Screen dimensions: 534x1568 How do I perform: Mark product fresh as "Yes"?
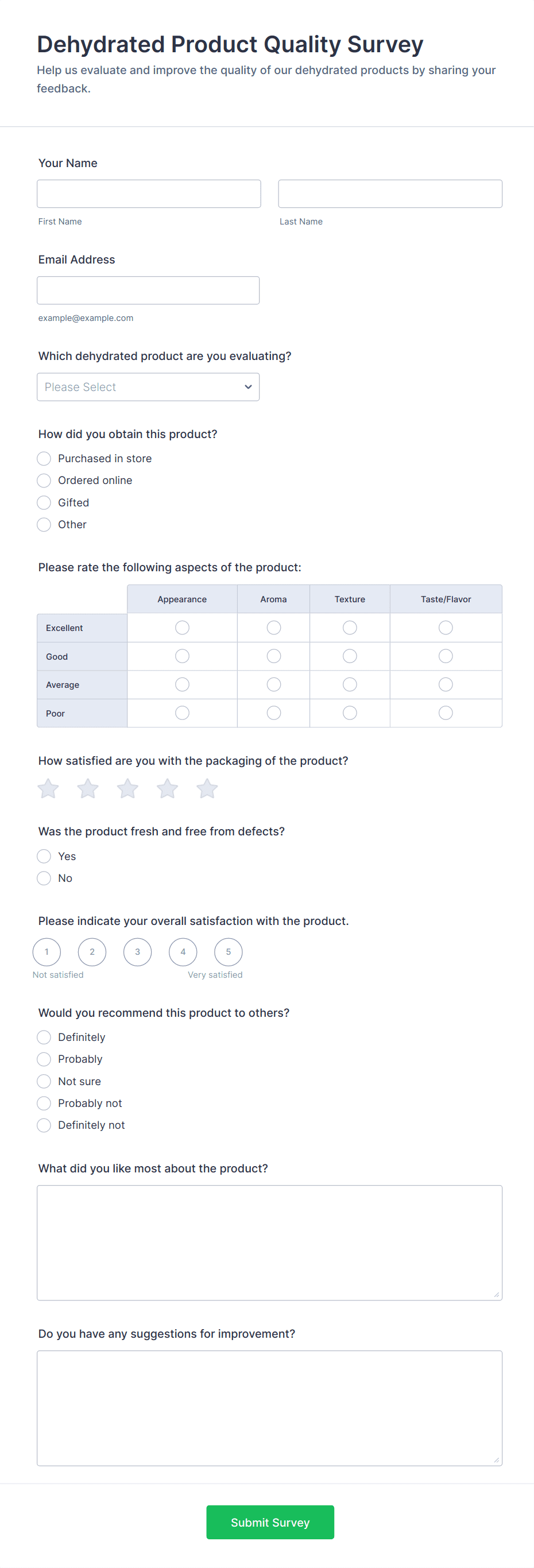click(x=44, y=857)
